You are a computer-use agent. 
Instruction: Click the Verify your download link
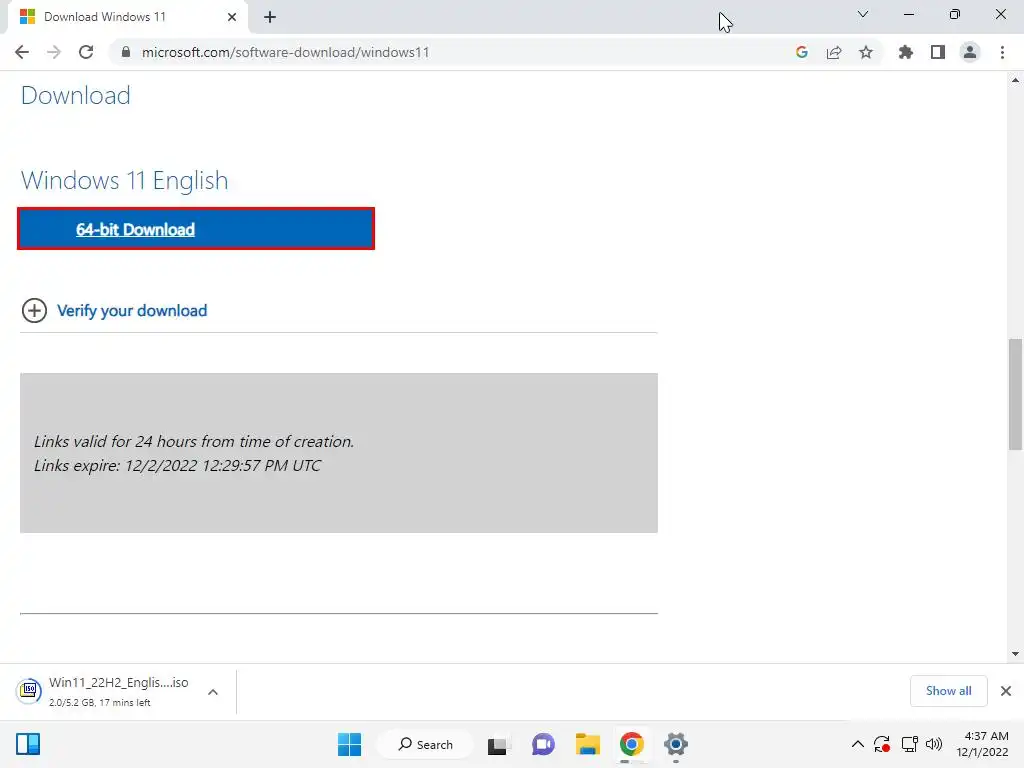[132, 311]
